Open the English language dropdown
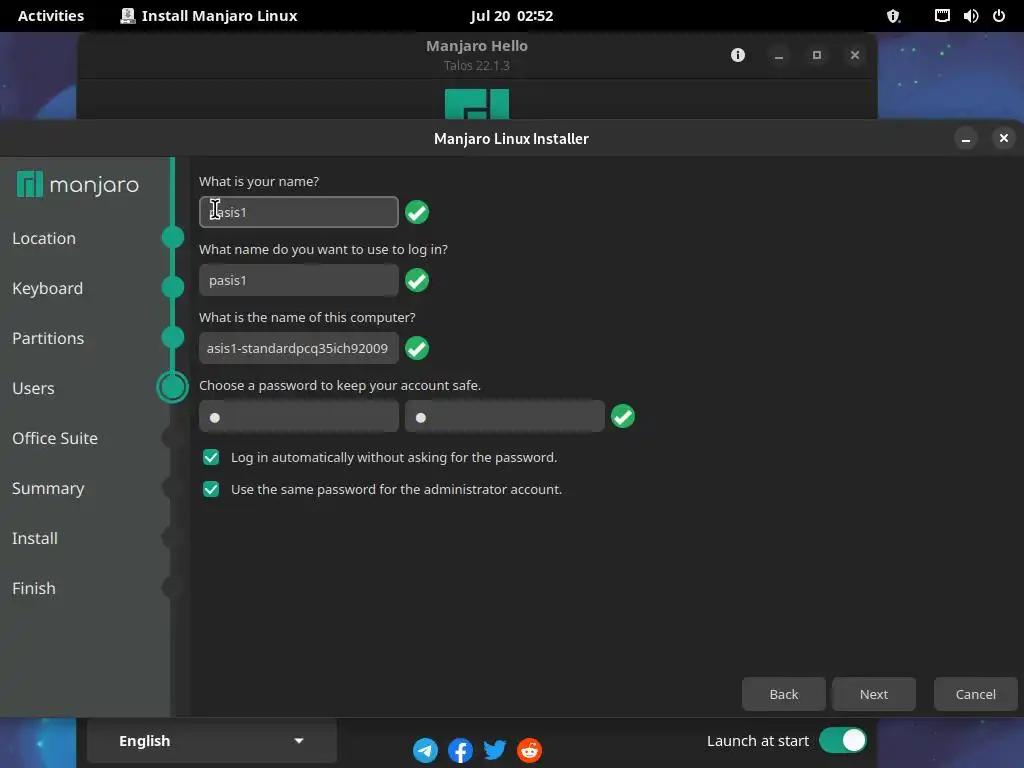 [212, 741]
